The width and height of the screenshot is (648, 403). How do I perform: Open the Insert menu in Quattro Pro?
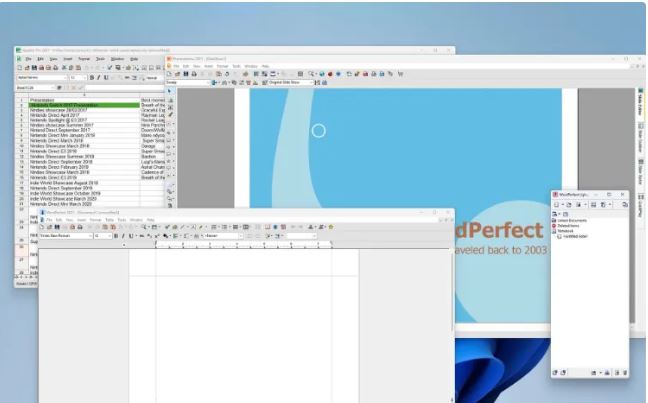click(x=67, y=59)
